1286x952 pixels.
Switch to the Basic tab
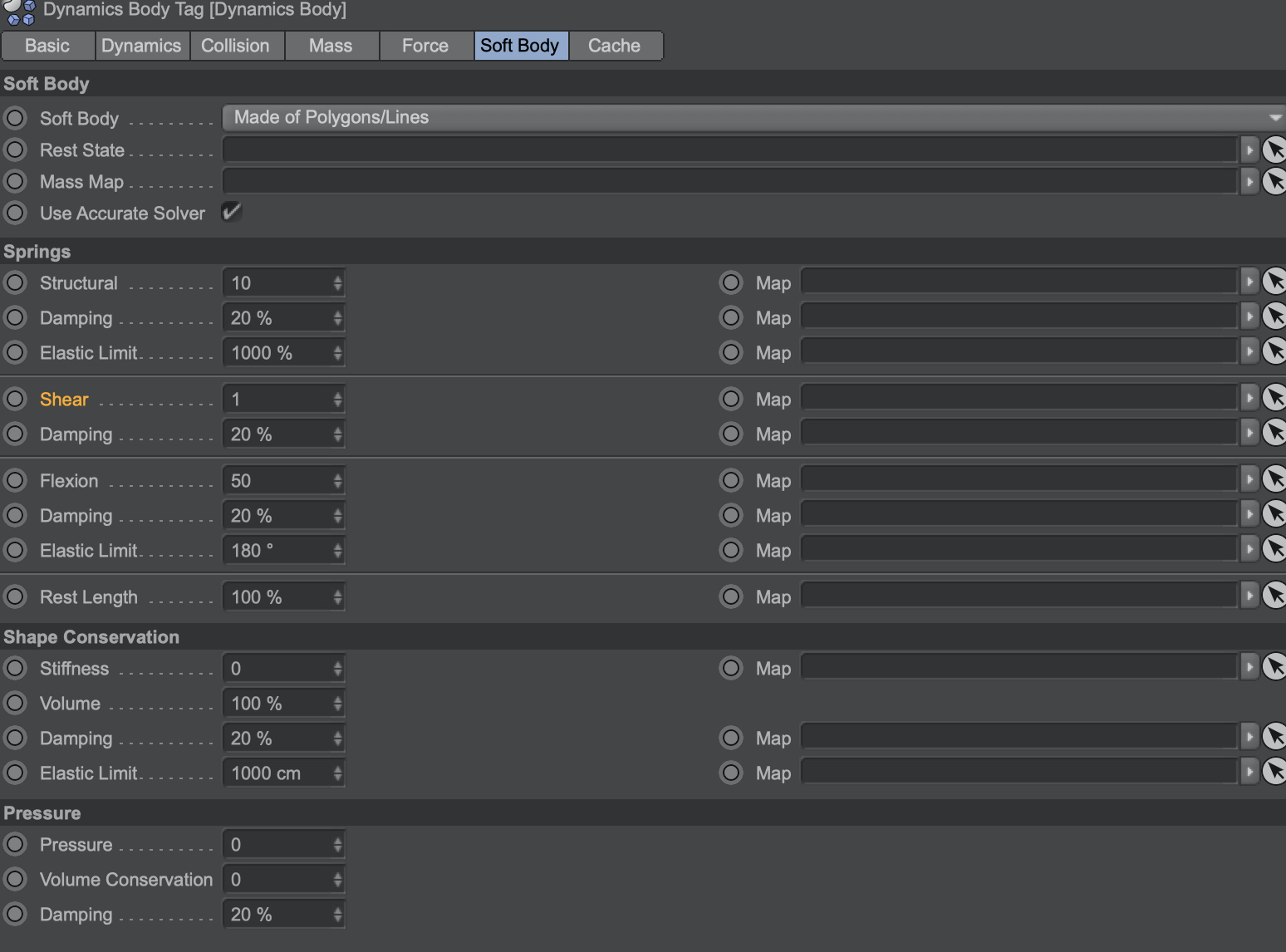point(48,46)
